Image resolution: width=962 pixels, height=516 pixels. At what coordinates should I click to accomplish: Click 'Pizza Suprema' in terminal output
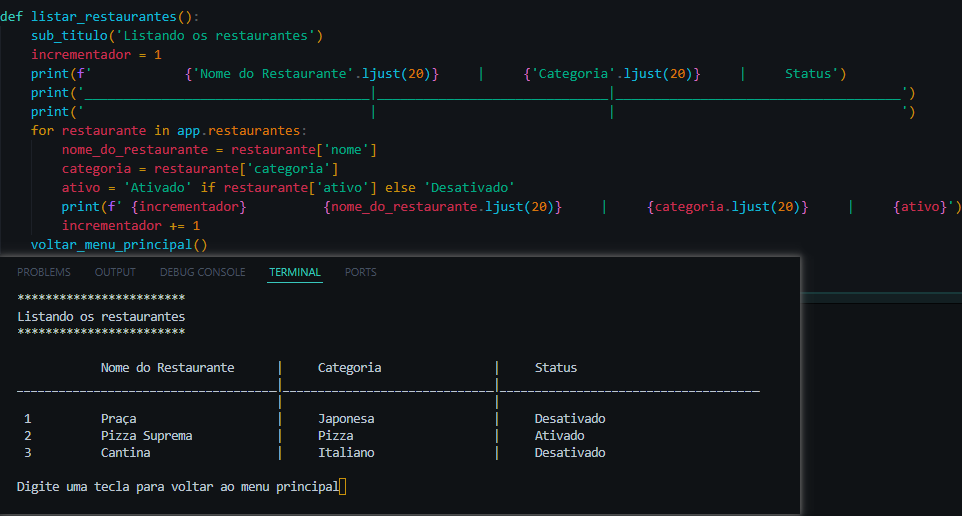coord(147,436)
